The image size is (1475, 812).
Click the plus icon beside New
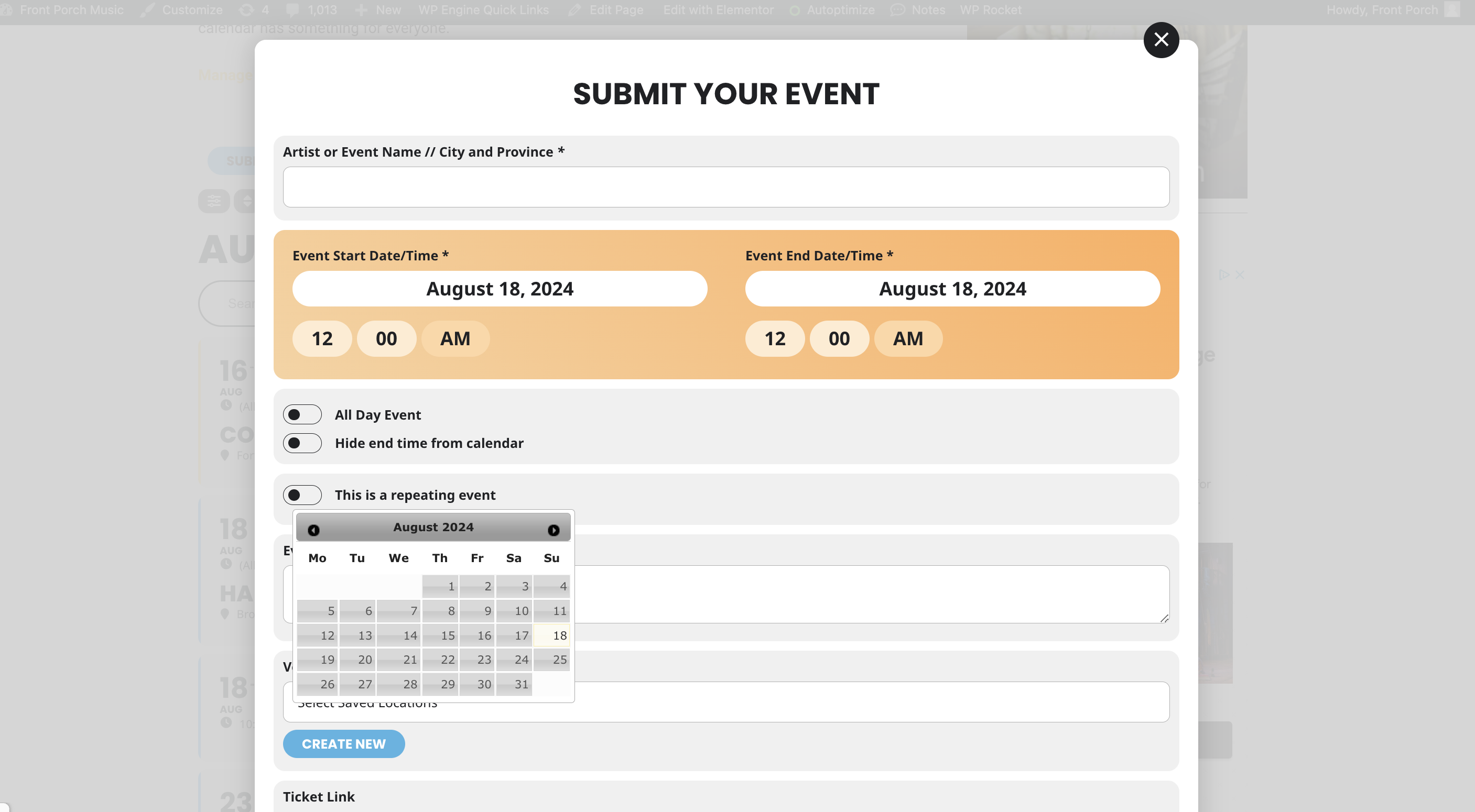click(361, 10)
